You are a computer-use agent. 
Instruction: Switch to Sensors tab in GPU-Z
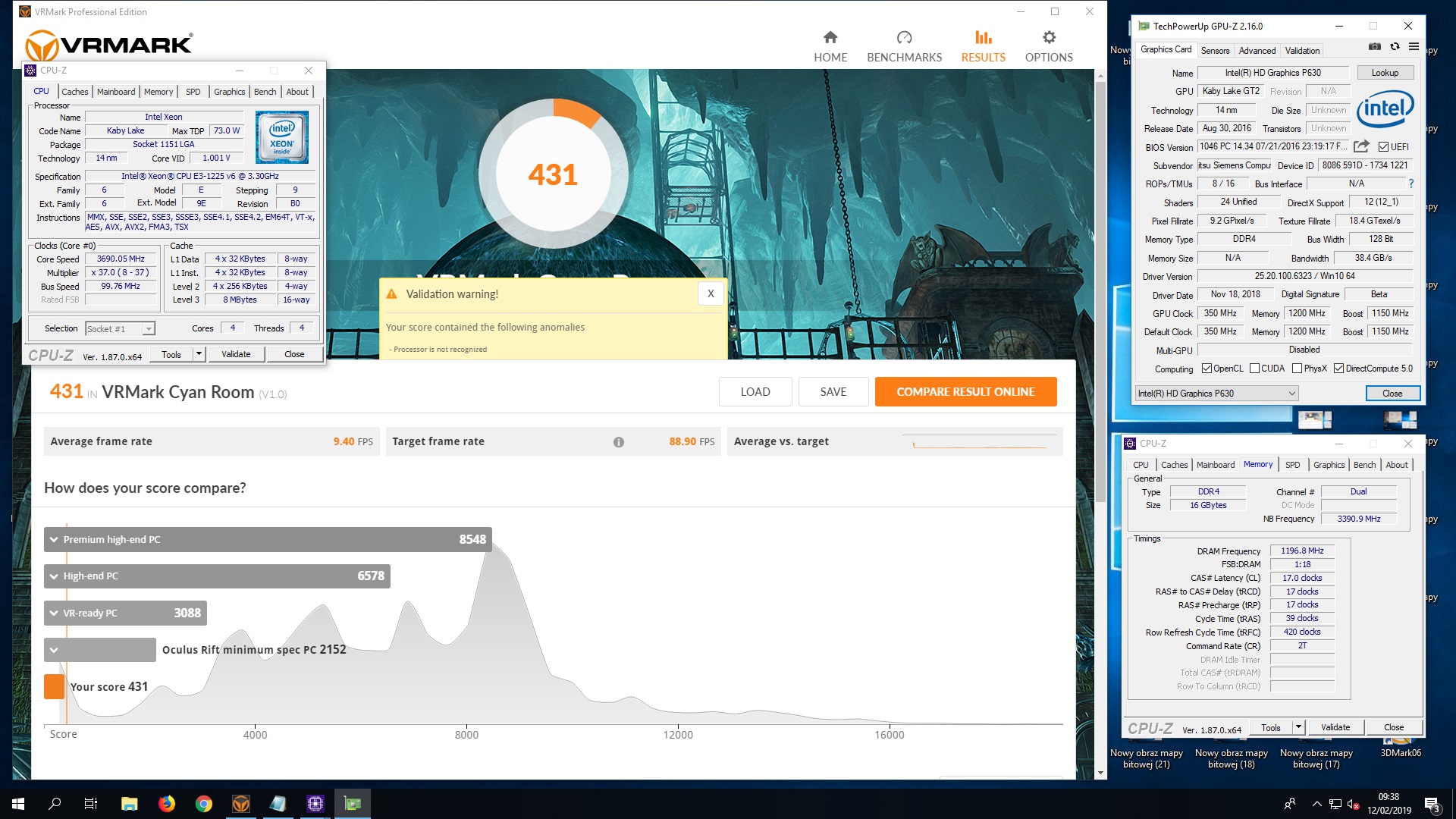(1215, 51)
